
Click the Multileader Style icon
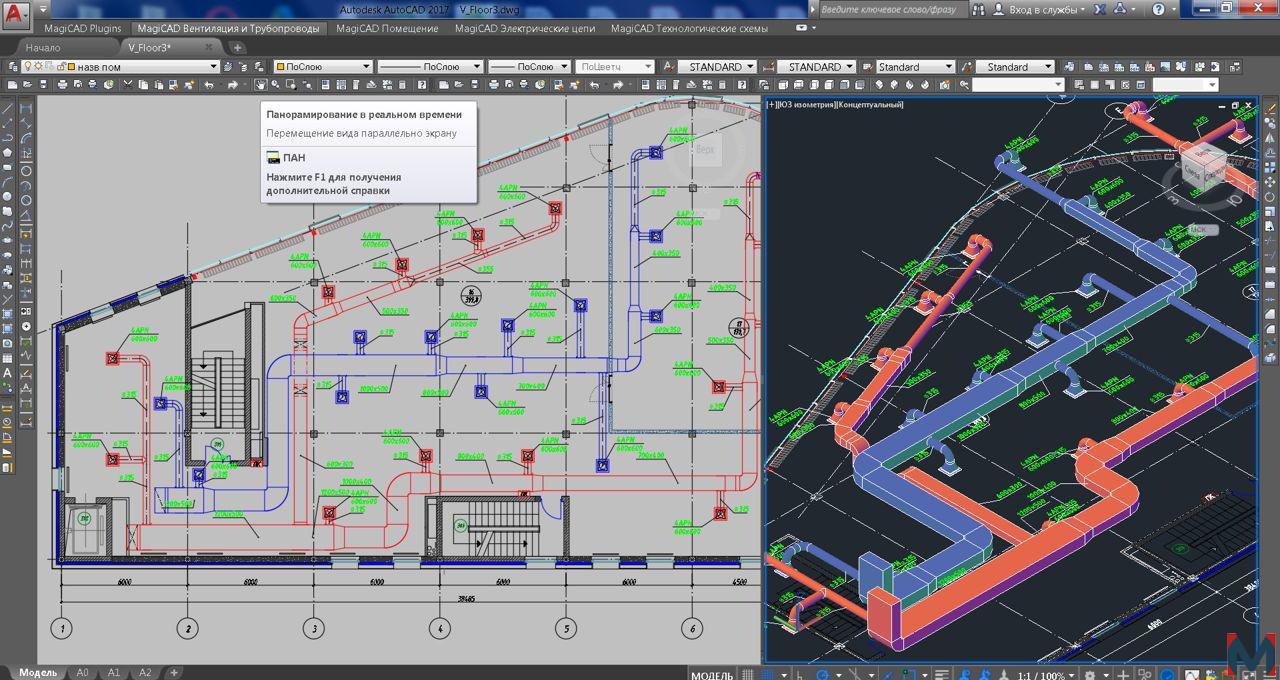point(966,67)
